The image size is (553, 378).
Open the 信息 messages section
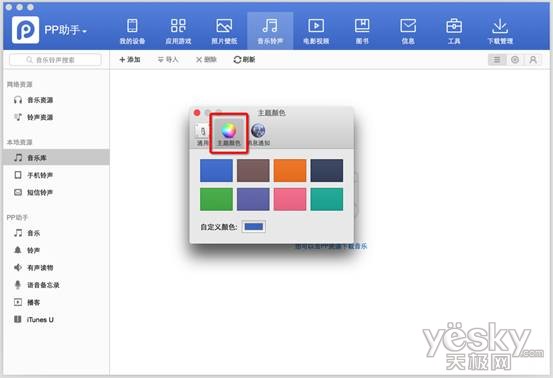click(x=408, y=31)
